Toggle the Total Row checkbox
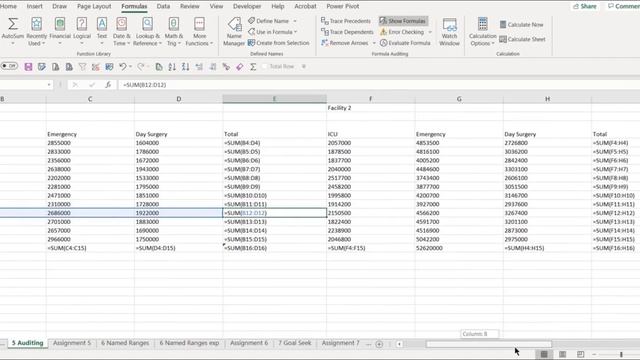The width and height of the screenshot is (640, 360). coord(264,67)
